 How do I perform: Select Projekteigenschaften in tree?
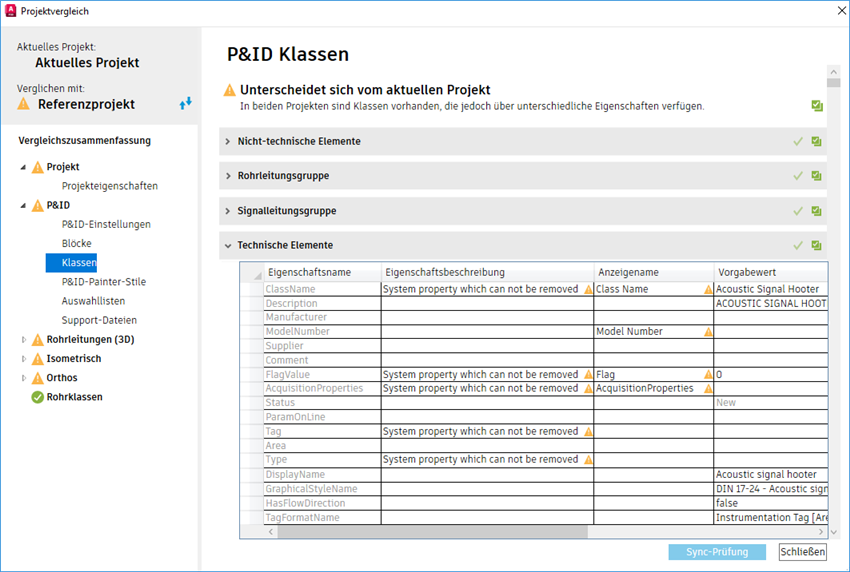tap(110, 186)
